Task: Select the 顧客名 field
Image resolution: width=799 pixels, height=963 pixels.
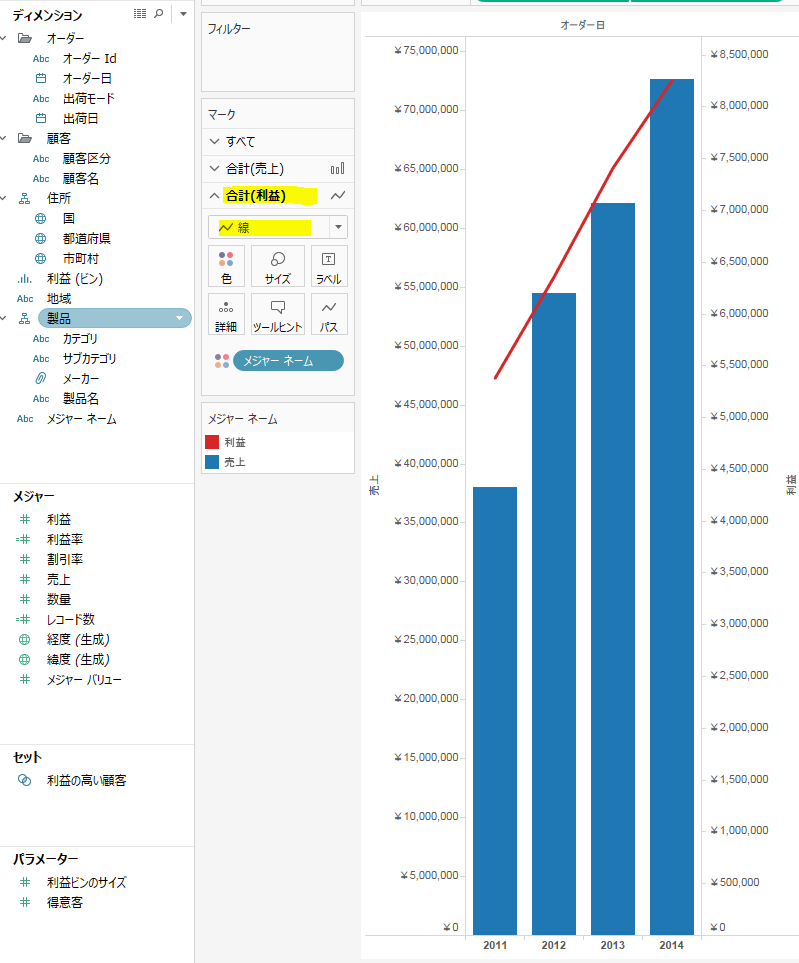Action: tap(80, 178)
